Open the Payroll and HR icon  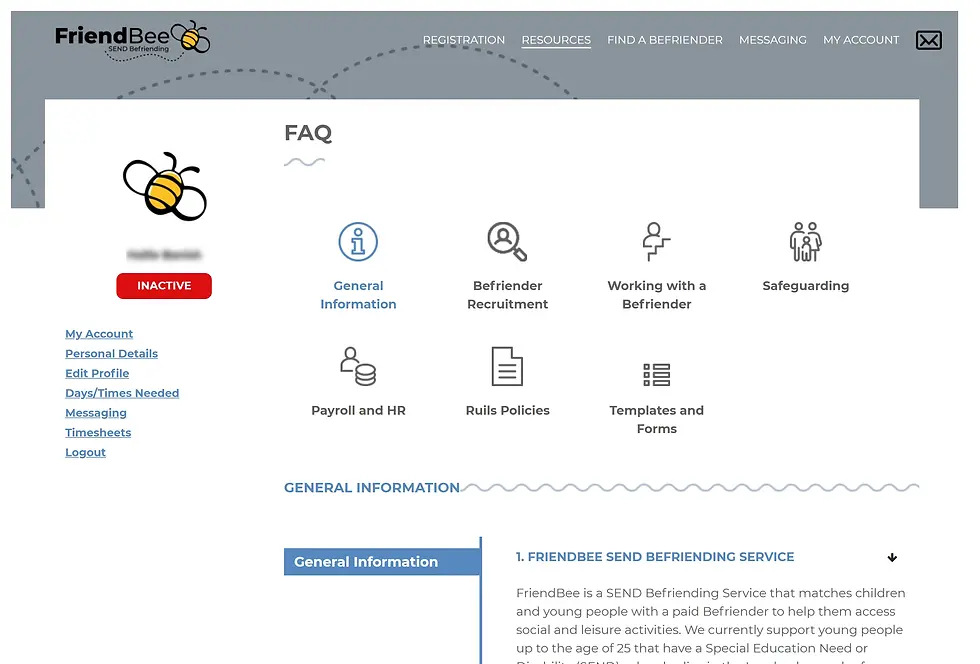coord(358,367)
